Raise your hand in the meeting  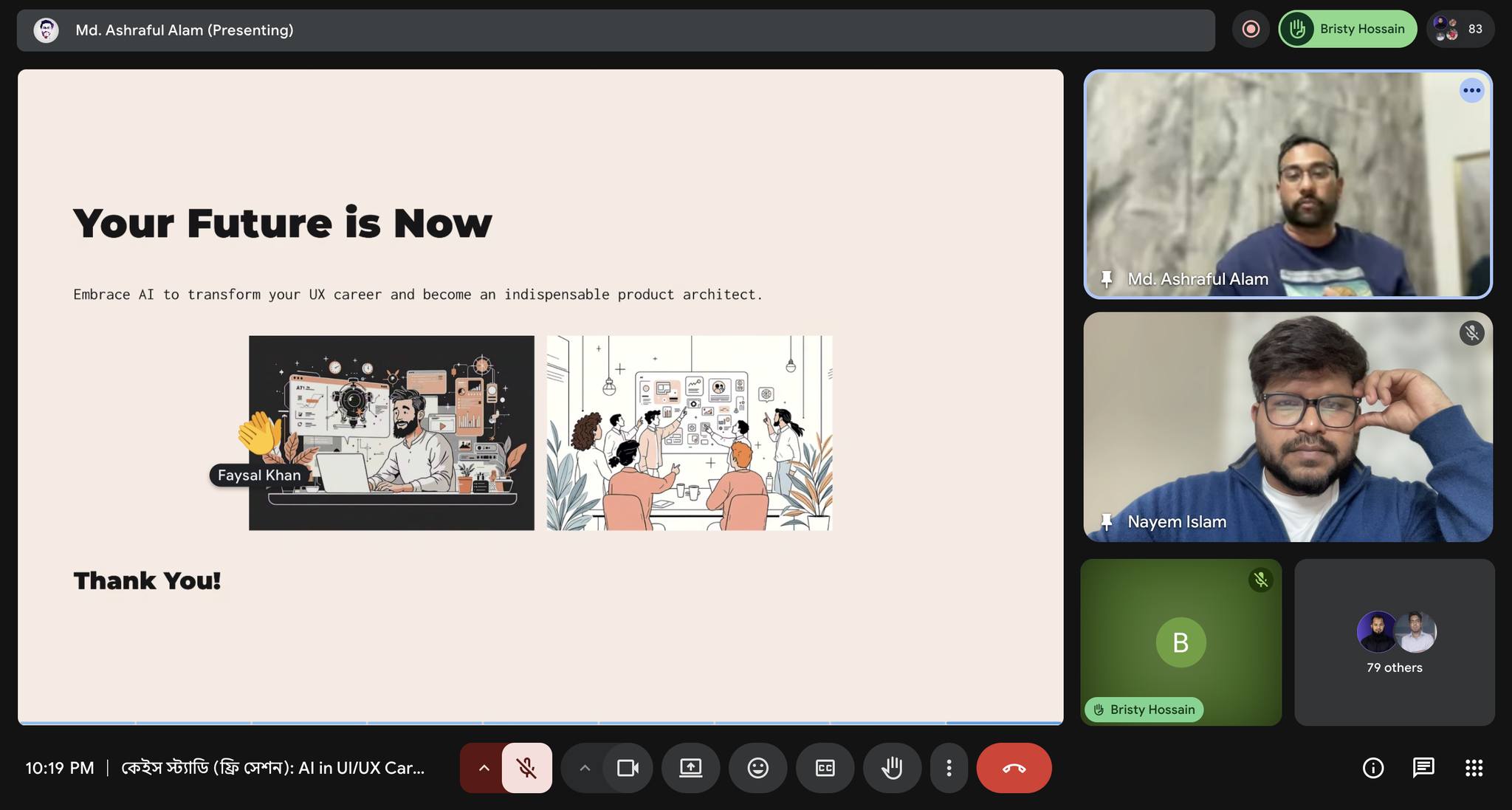[892, 768]
